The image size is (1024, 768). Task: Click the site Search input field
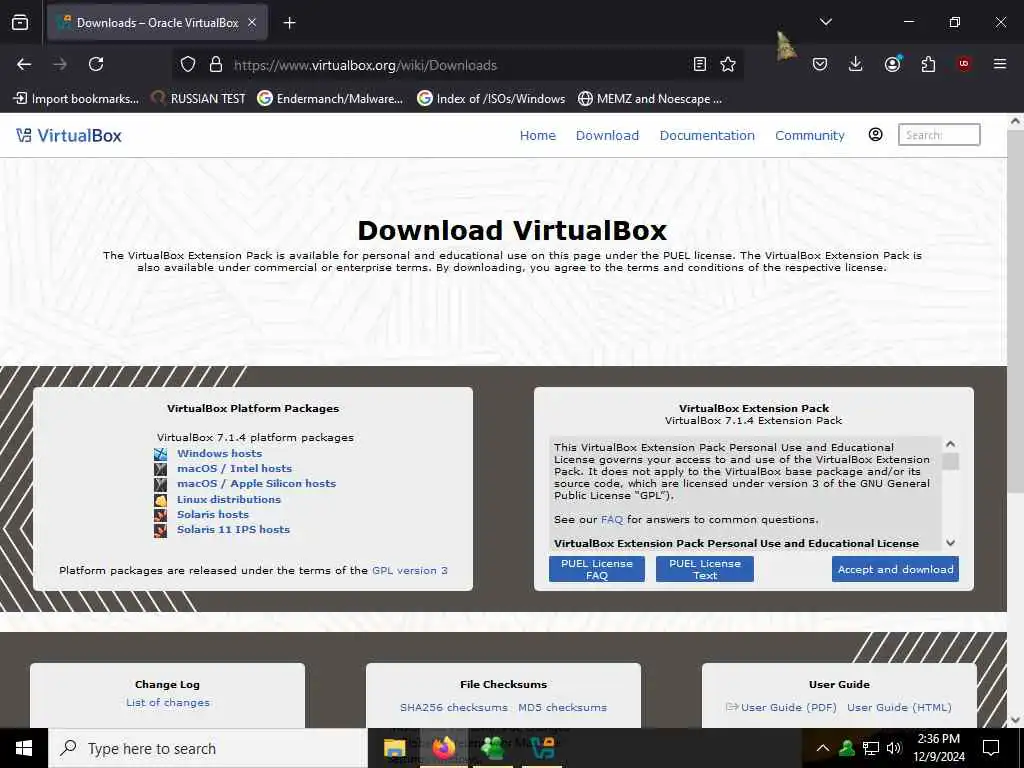coord(939,135)
